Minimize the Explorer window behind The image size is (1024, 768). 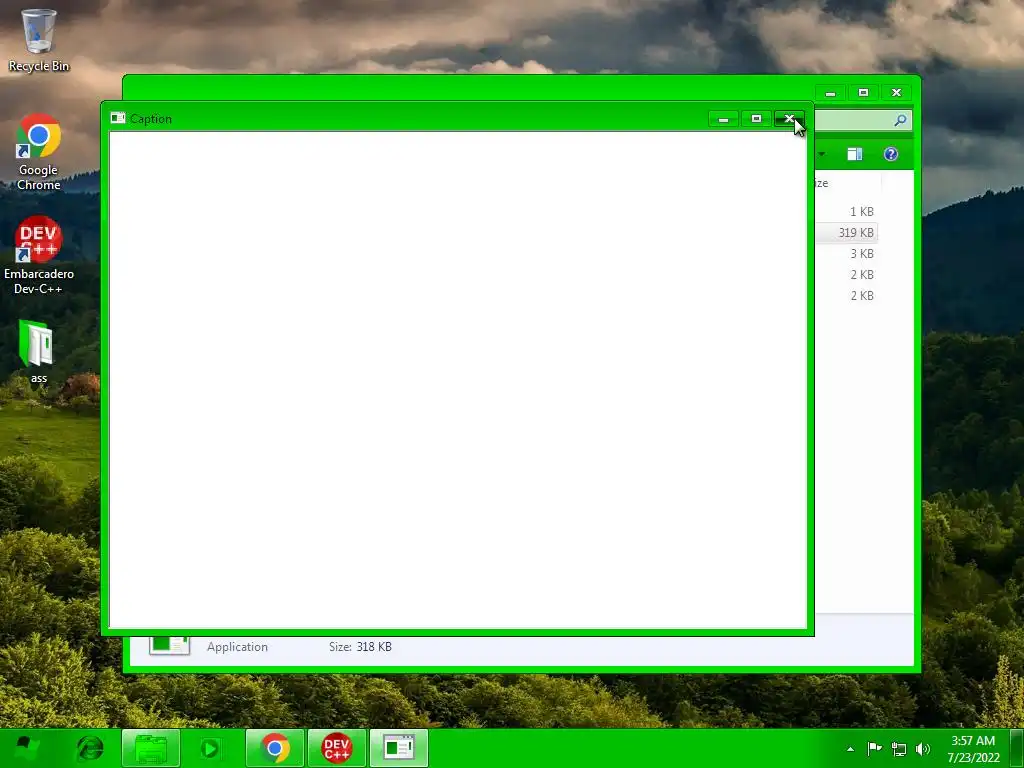tap(830, 93)
